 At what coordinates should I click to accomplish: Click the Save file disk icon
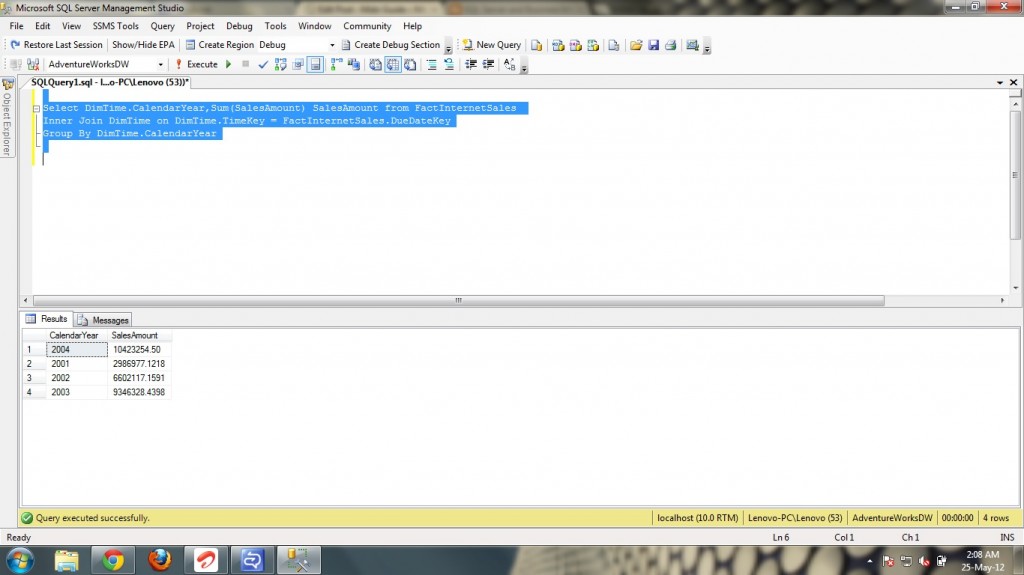(653, 45)
